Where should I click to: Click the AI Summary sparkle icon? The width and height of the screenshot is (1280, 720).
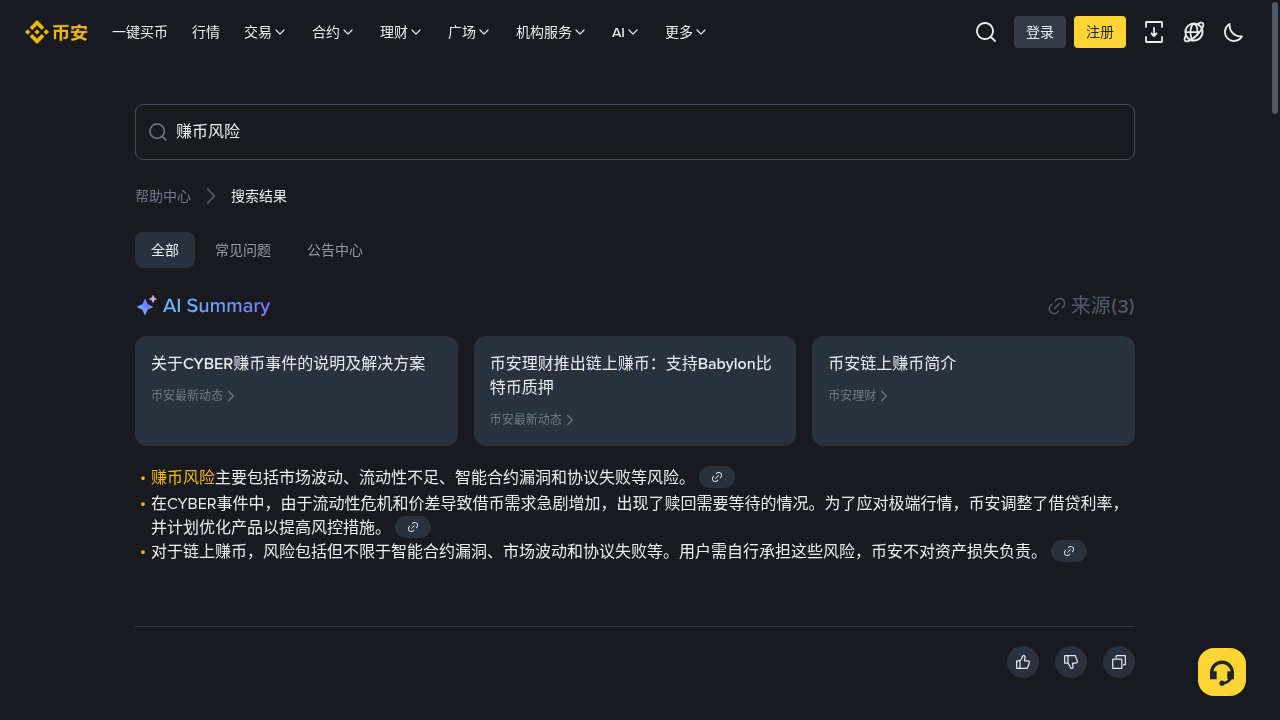pyautogui.click(x=146, y=305)
